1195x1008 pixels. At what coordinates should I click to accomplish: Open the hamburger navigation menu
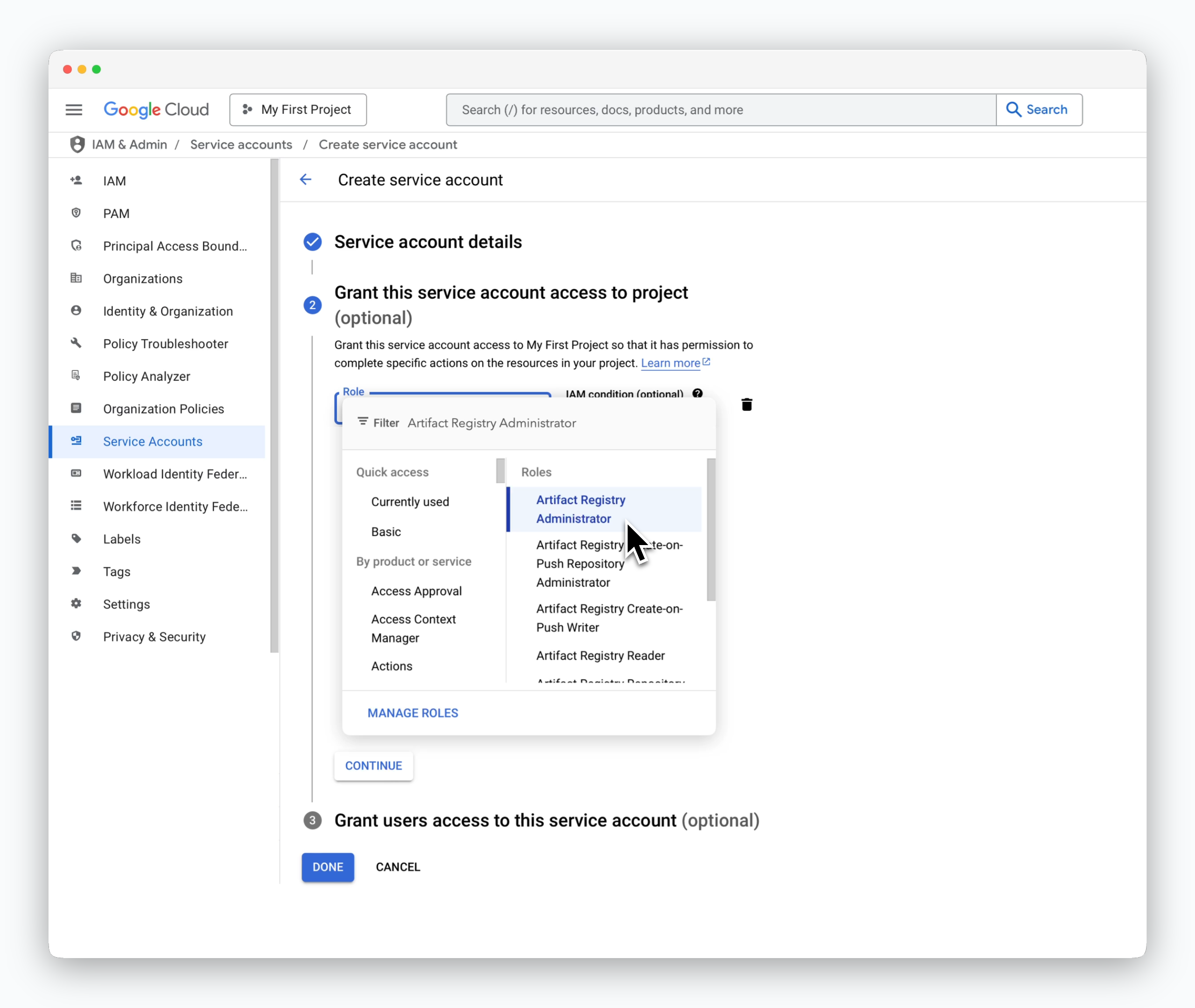(x=74, y=110)
